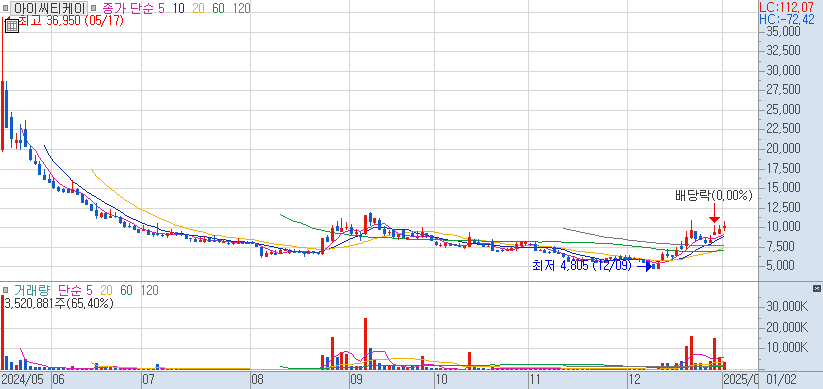Close the volume panel with its X button
823x389 pixels.
click(x=816, y=289)
